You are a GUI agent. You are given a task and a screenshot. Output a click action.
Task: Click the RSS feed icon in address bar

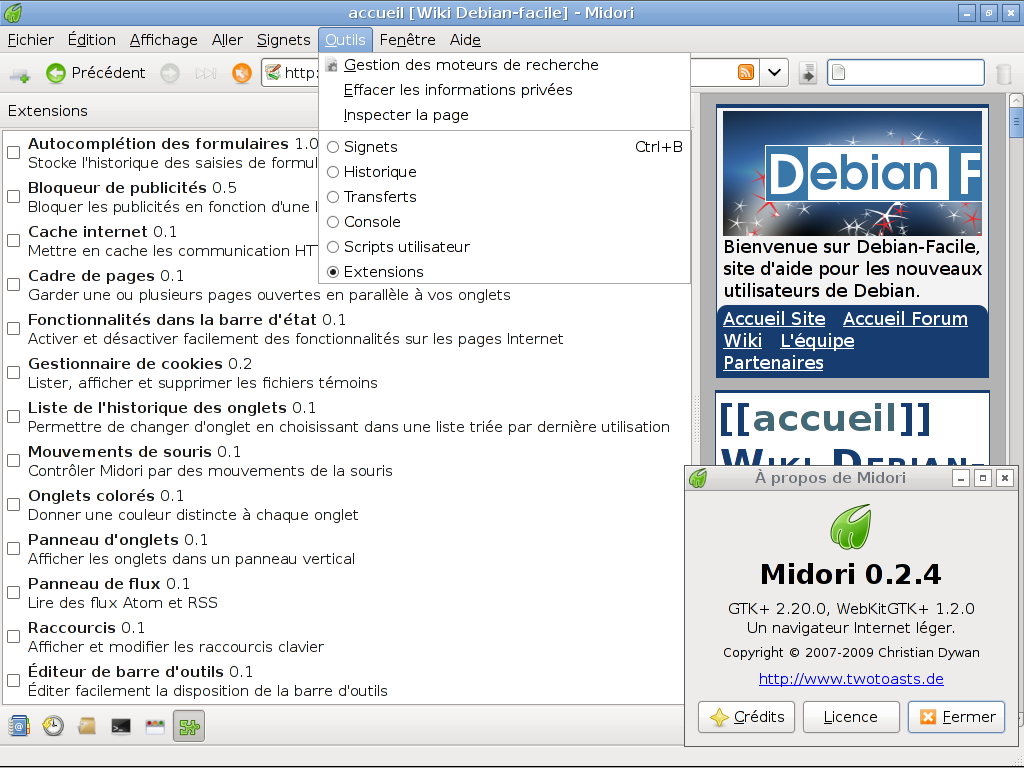[746, 72]
